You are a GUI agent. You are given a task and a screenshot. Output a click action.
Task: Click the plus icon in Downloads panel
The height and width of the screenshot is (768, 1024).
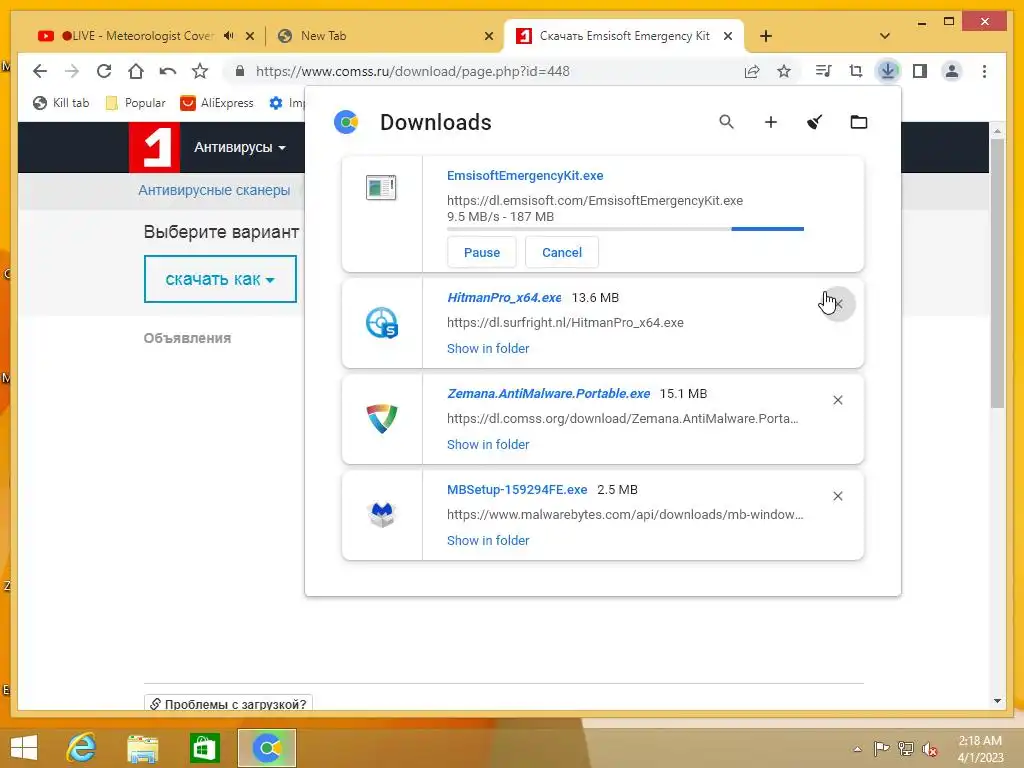pyautogui.click(x=771, y=122)
